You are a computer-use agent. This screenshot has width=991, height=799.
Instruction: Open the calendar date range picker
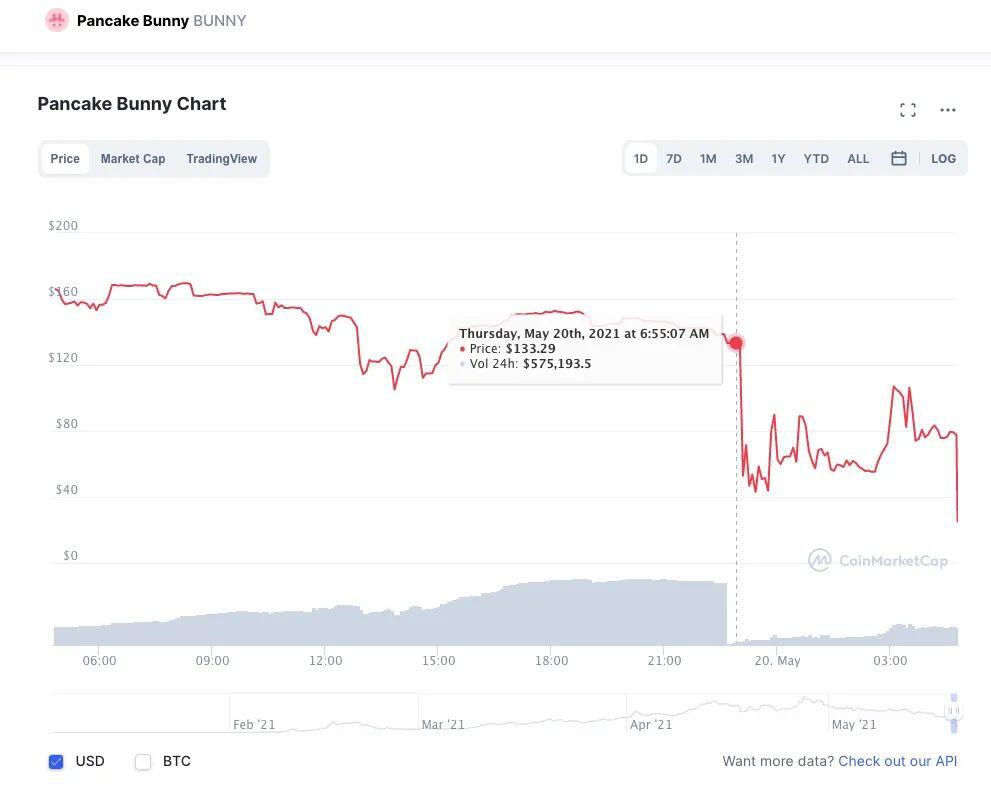coord(899,159)
